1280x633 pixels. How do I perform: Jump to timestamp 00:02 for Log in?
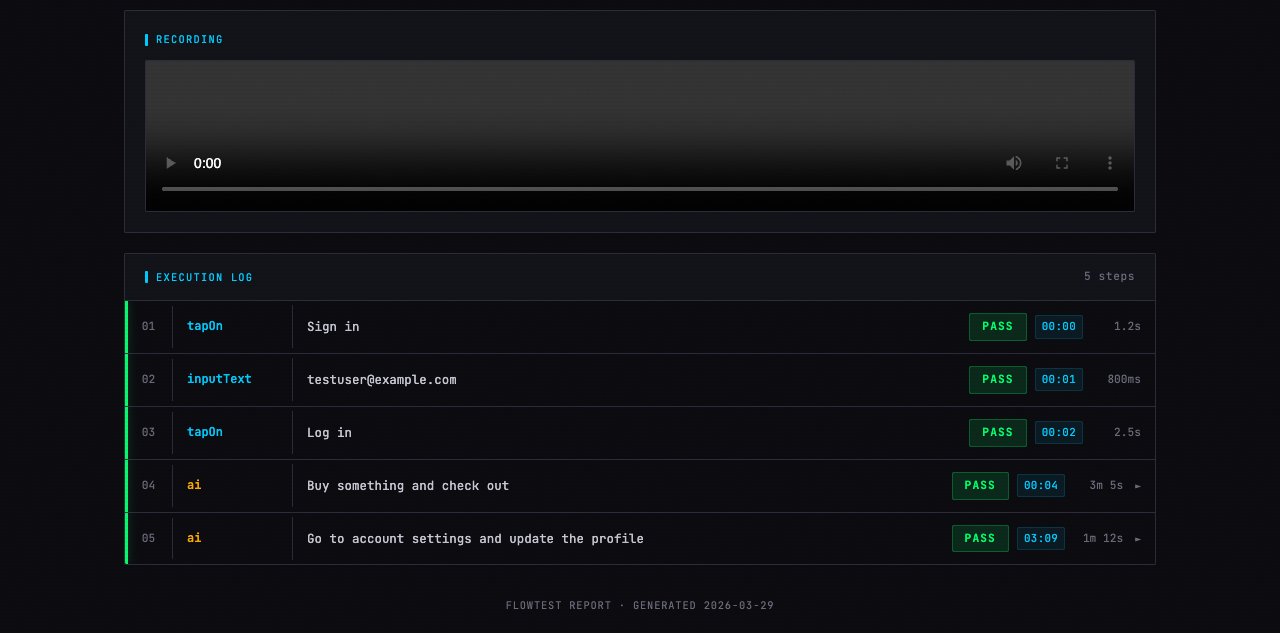(x=1059, y=432)
